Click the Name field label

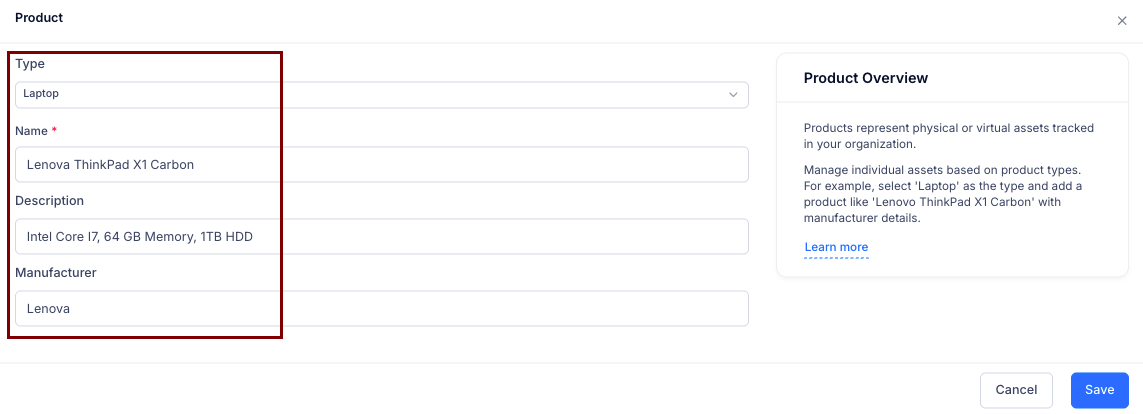pos(31,131)
